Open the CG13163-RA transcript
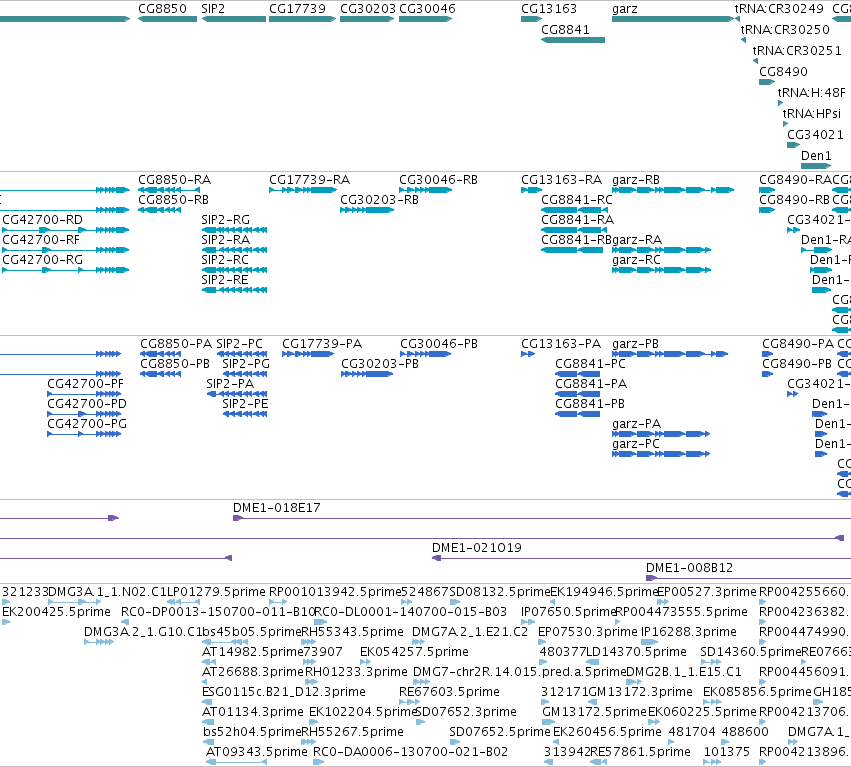 (531, 190)
